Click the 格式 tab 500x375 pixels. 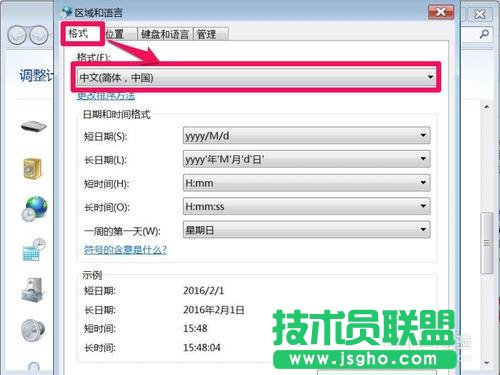[x=83, y=33]
